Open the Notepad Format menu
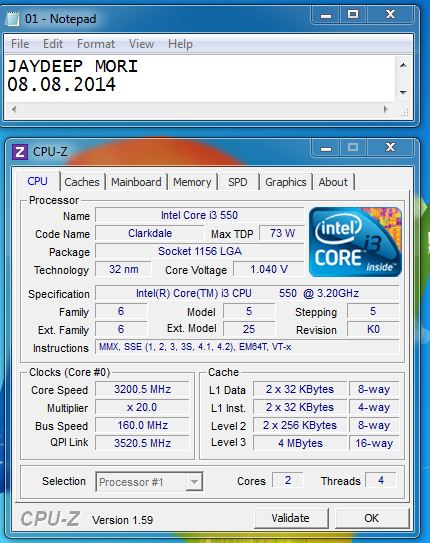Image resolution: width=430 pixels, height=543 pixels. tap(96, 44)
